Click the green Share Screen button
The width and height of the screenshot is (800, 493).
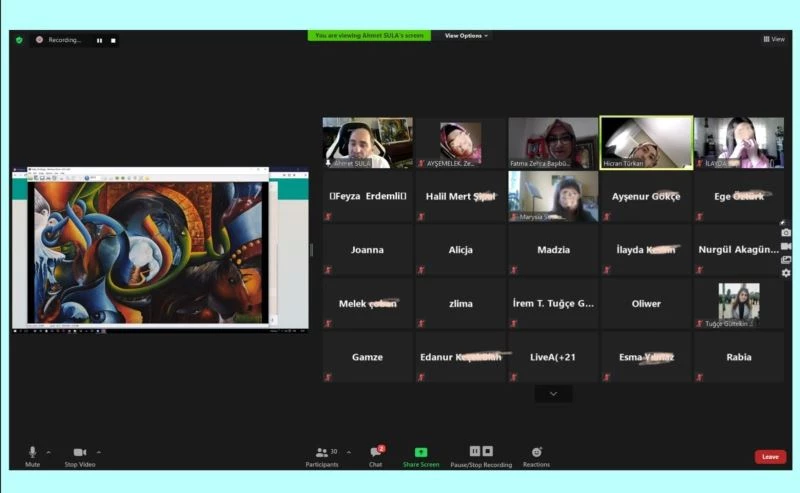(x=421, y=453)
